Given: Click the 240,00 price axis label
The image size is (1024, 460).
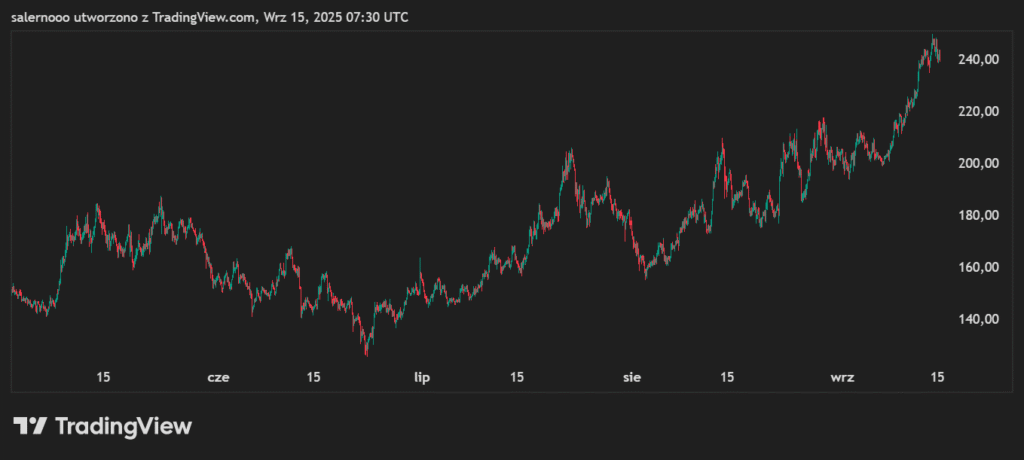Looking at the screenshot, I should click(x=977, y=60).
